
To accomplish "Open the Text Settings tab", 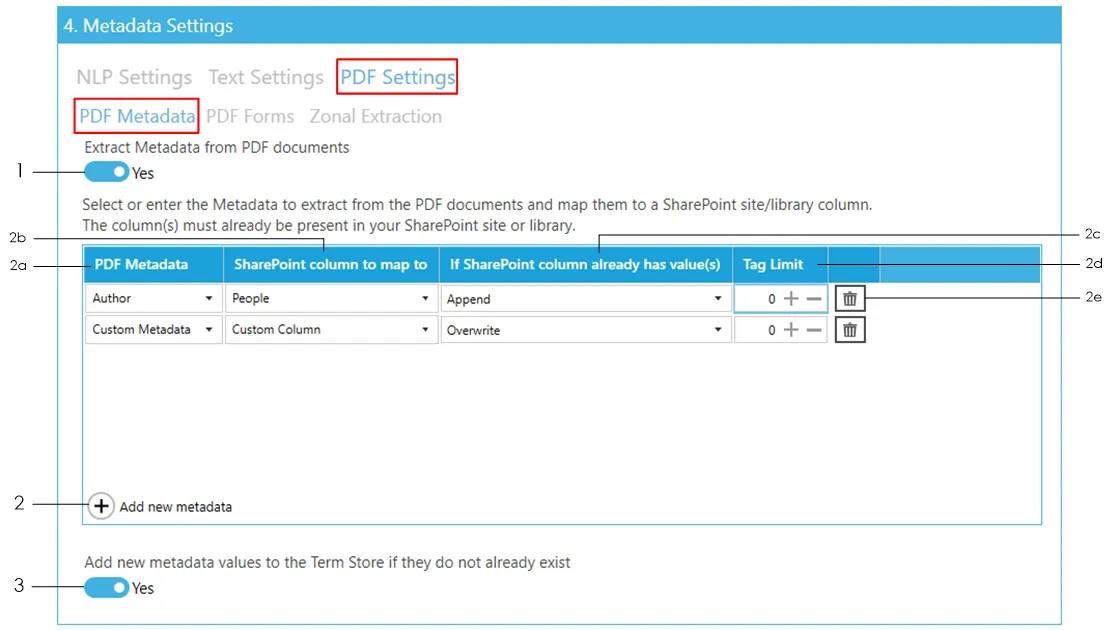I will point(266,77).
